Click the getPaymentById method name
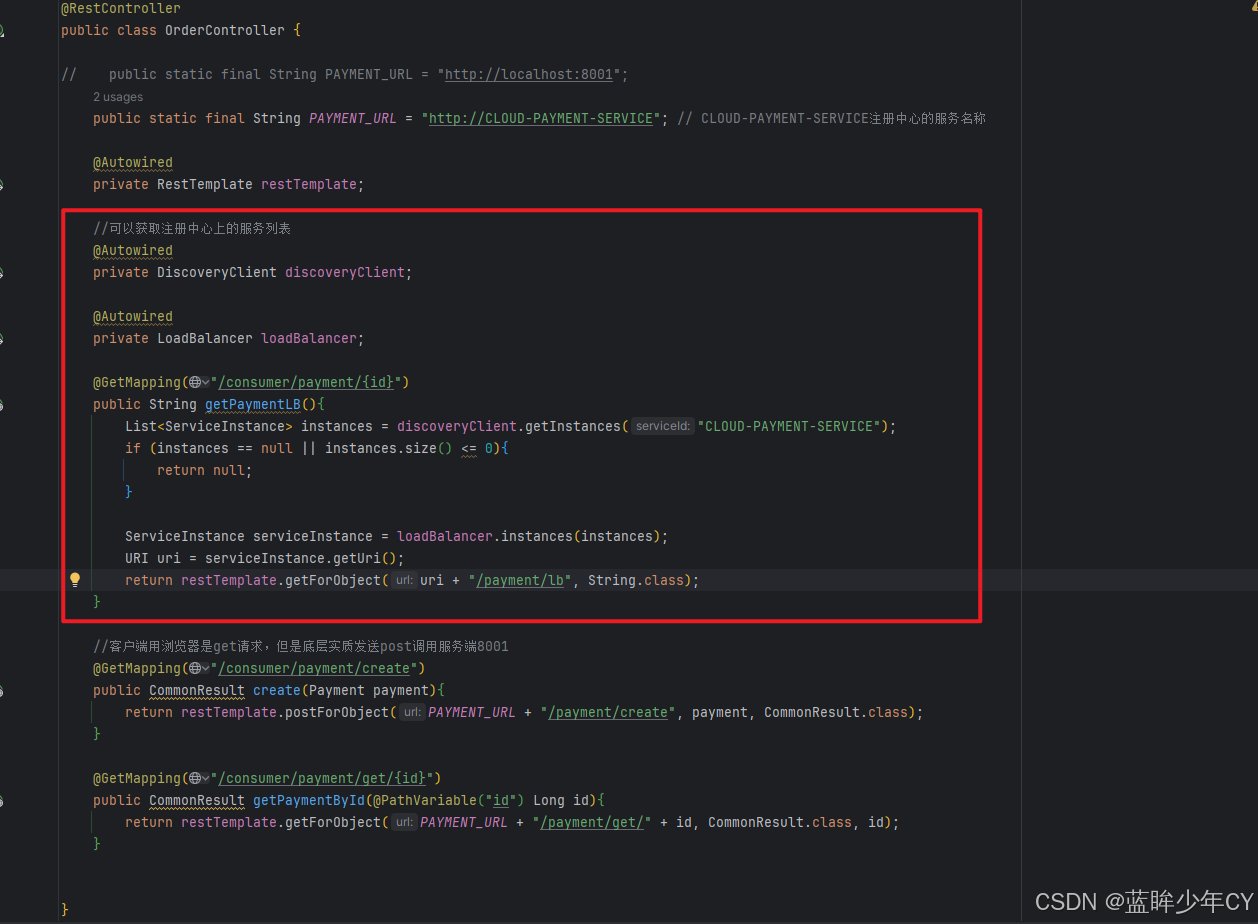This screenshot has height=924, width=1258. pos(309,800)
